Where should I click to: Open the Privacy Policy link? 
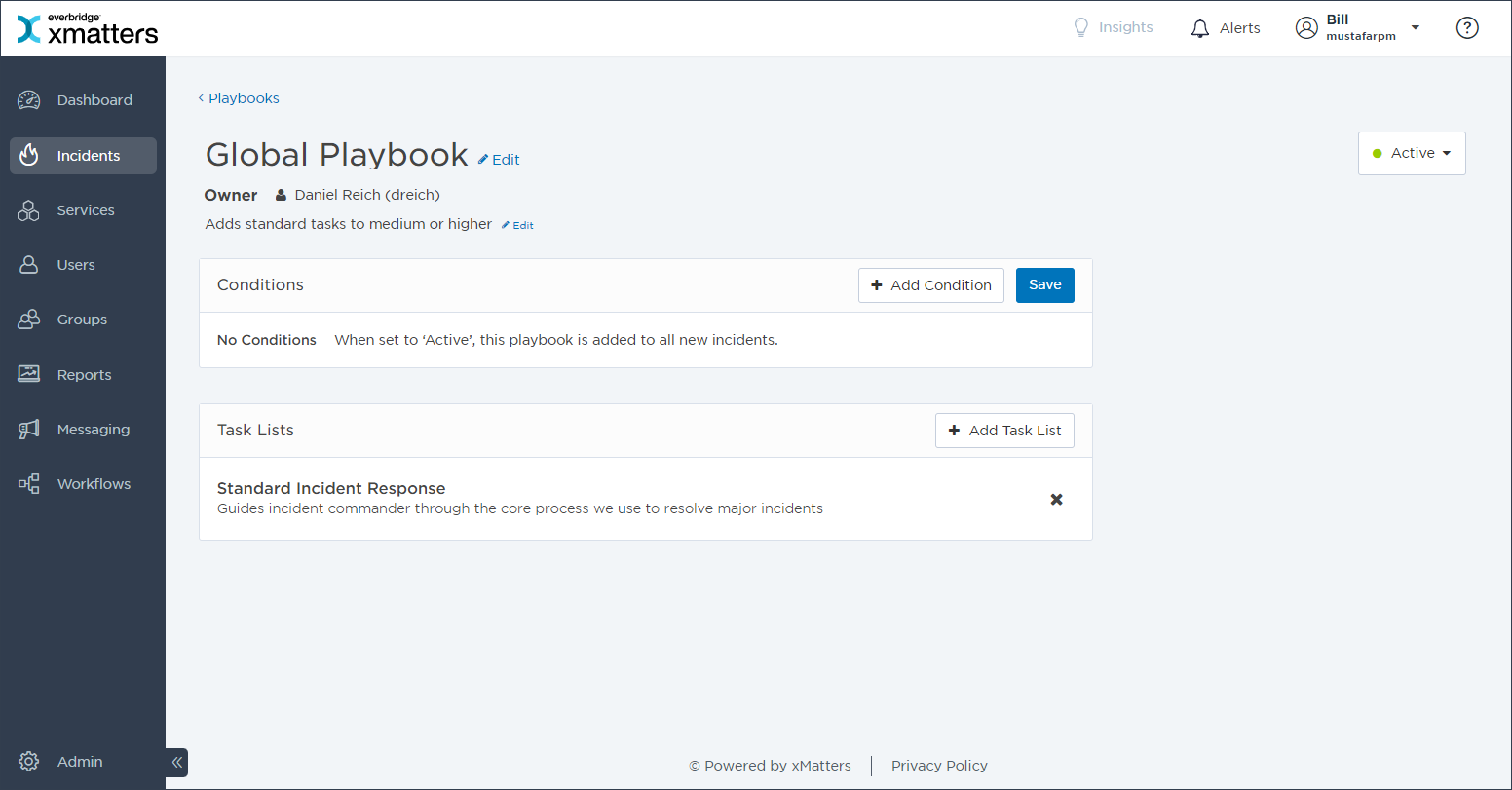point(939,766)
